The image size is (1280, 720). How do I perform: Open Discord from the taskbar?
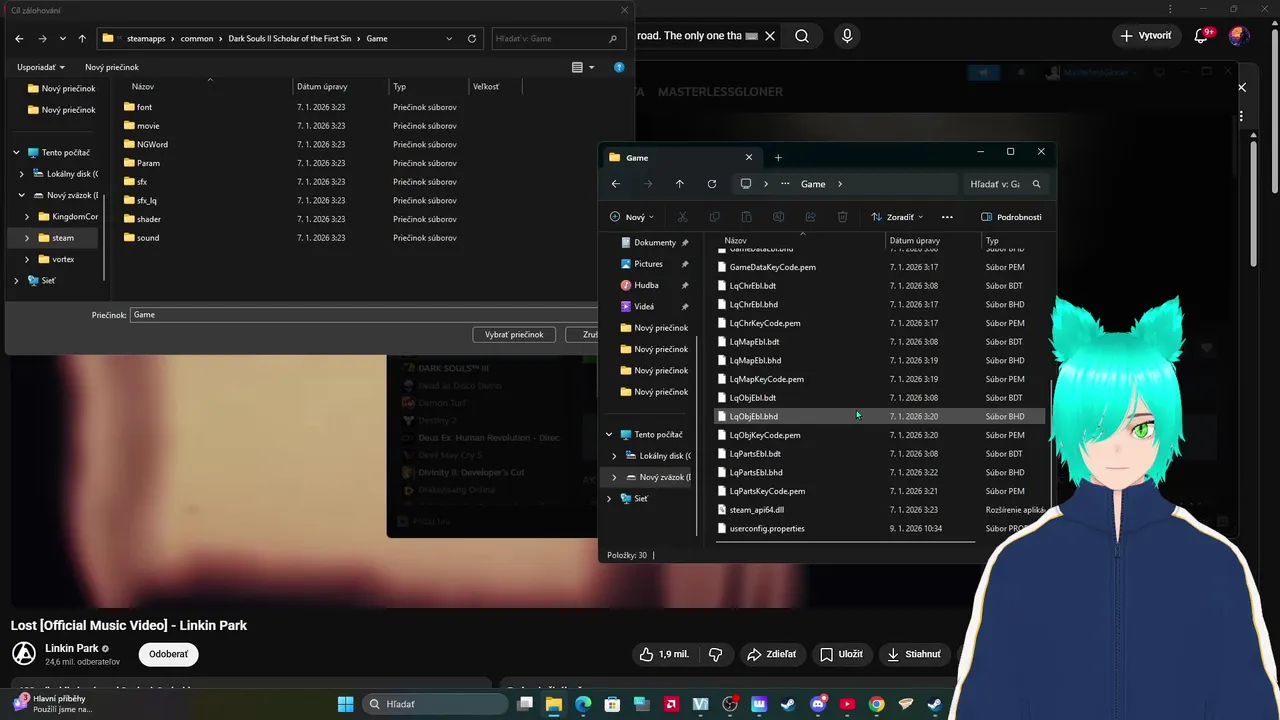(x=818, y=704)
